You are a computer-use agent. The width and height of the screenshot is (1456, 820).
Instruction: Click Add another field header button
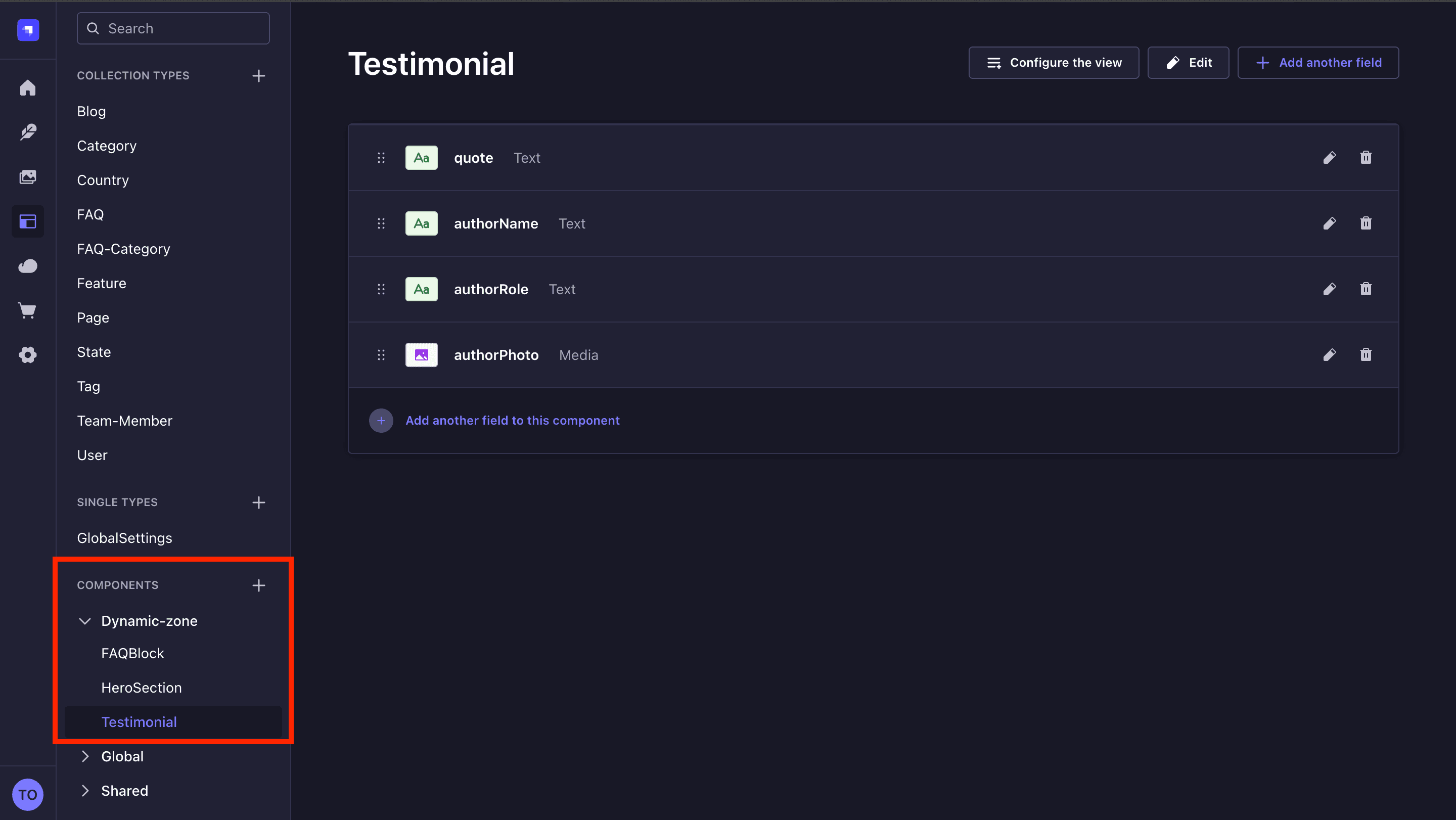pyautogui.click(x=1318, y=63)
